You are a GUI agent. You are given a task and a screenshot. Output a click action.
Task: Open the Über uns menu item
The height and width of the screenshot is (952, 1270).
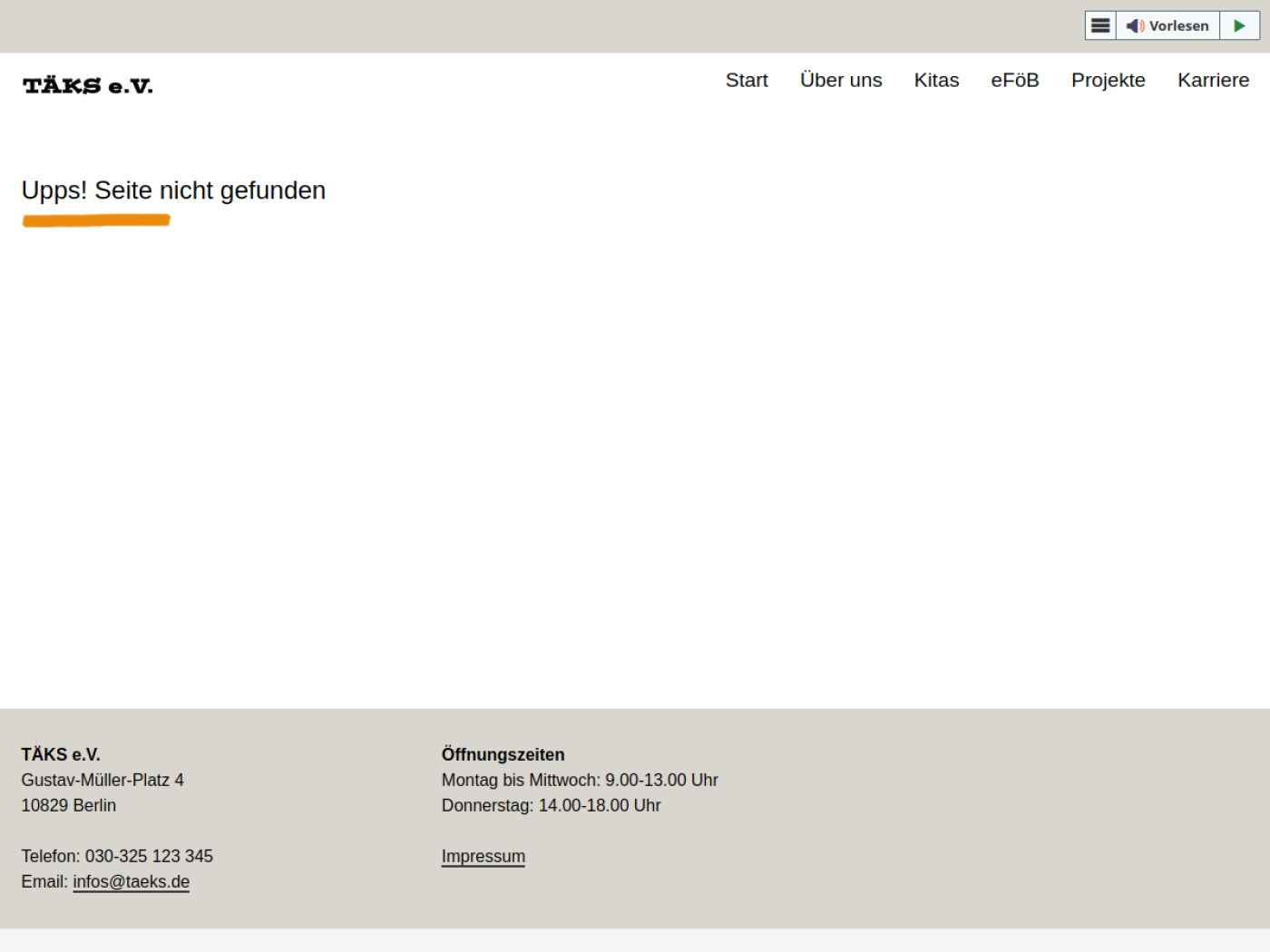841,80
